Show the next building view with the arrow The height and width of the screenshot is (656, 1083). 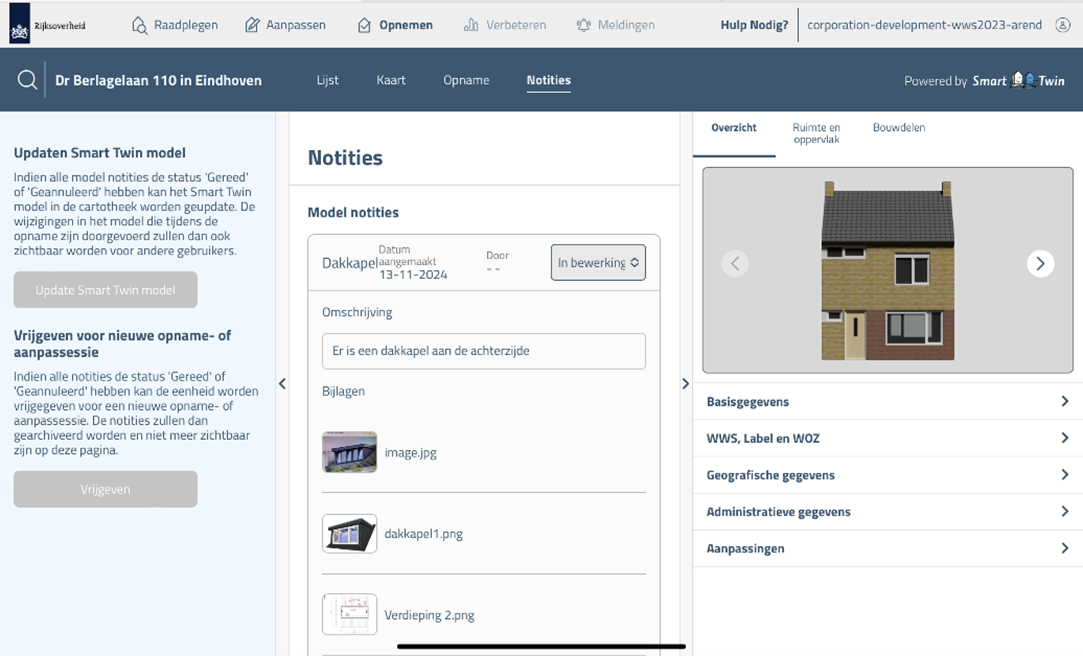pos(1040,264)
